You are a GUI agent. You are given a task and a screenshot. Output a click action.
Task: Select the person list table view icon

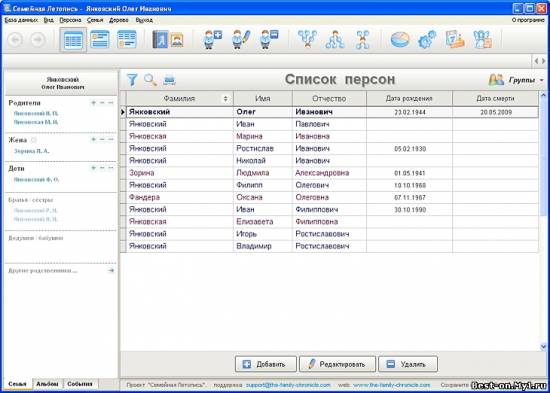pos(73,40)
